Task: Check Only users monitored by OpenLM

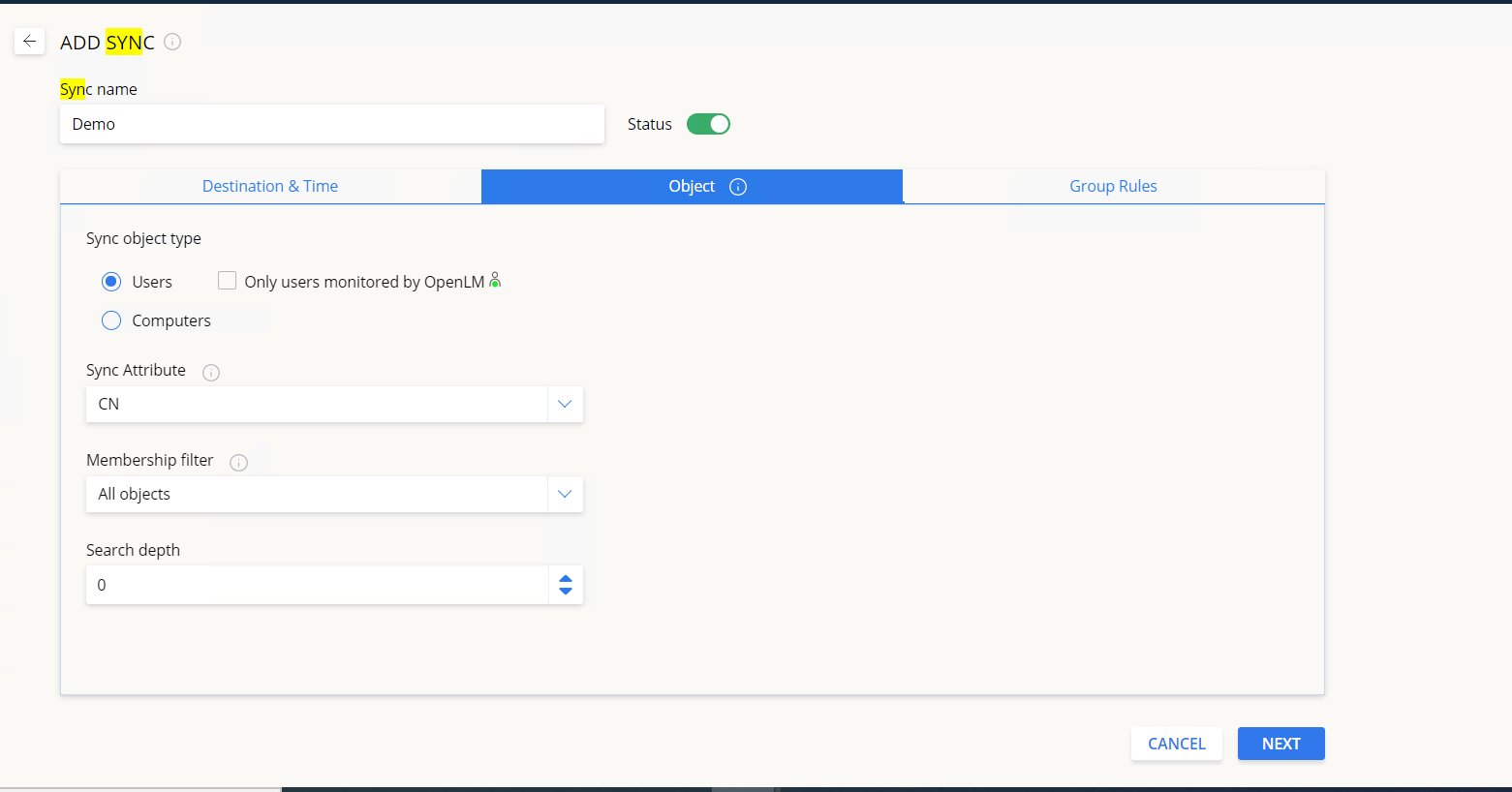Action: click(x=228, y=281)
